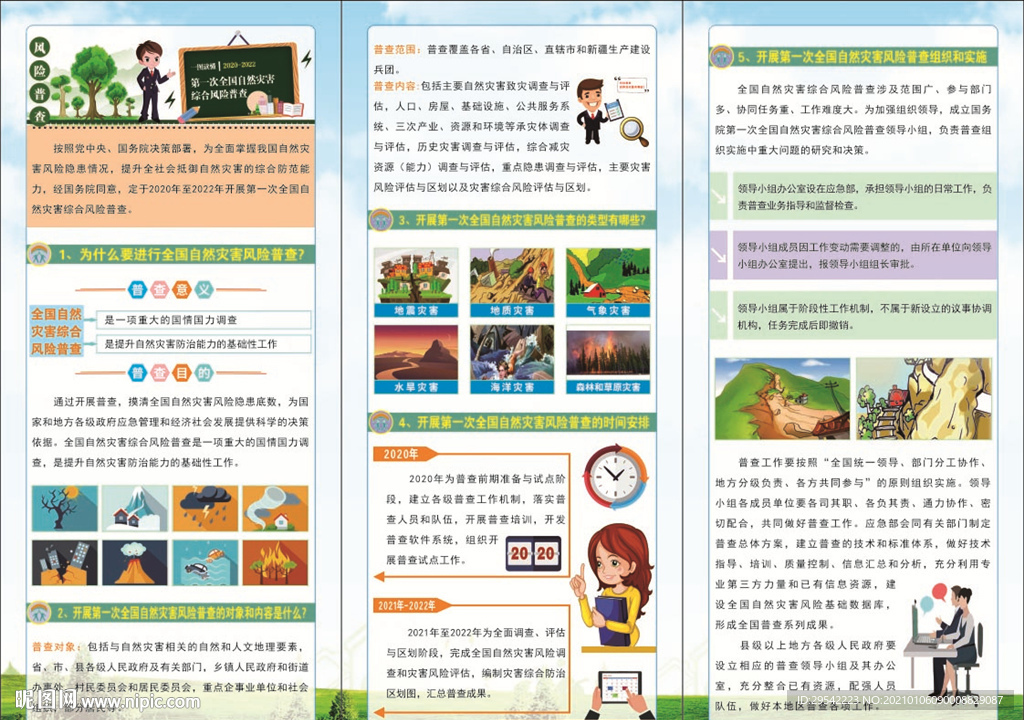This screenshot has height=720, width=1024.
Task: Click the thunderstorm lightning cloud icon
Action: pyautogui.click(x=205, y=509)
